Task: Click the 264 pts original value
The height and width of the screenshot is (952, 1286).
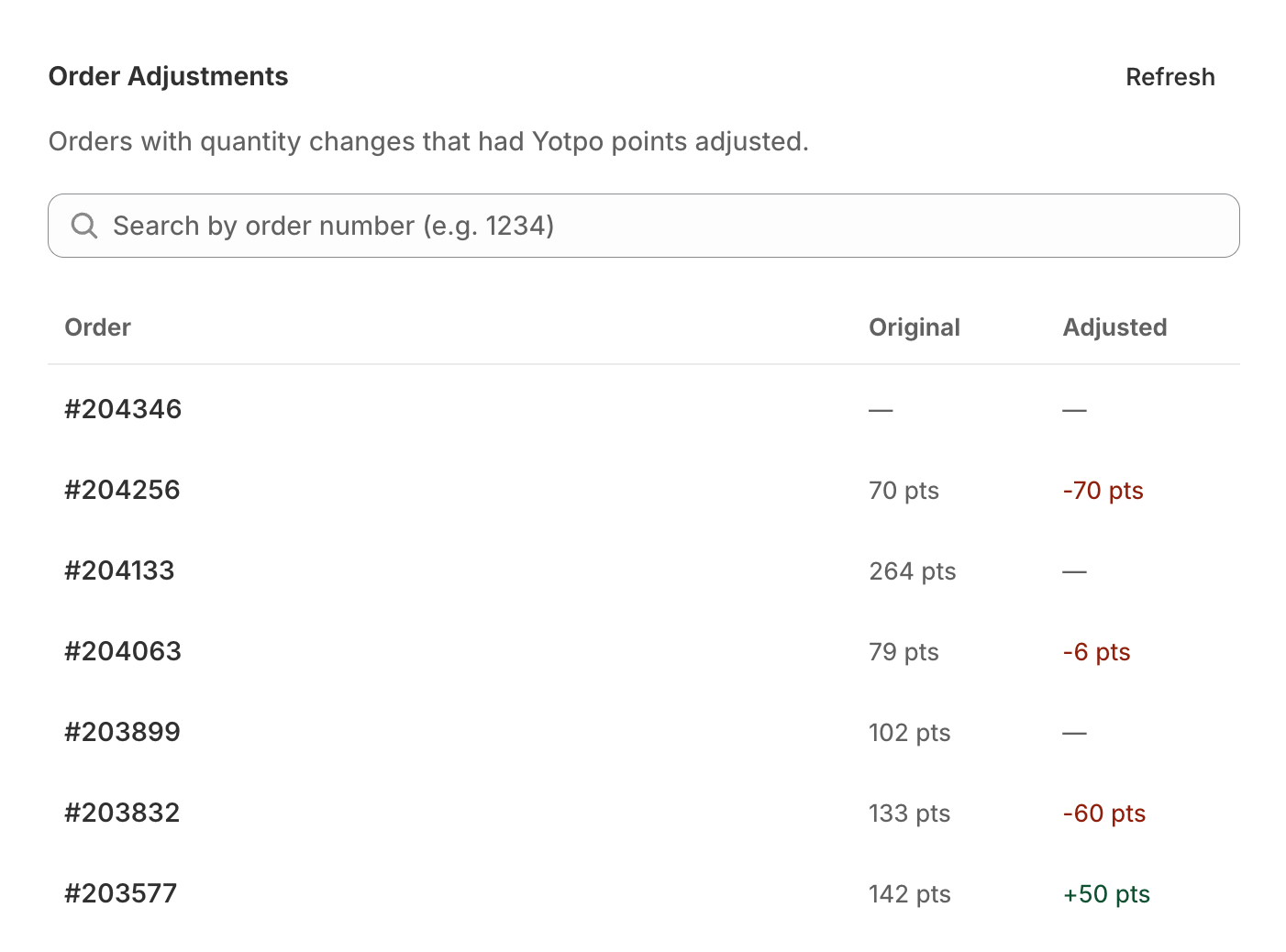Action: click(x=913, y=571)
